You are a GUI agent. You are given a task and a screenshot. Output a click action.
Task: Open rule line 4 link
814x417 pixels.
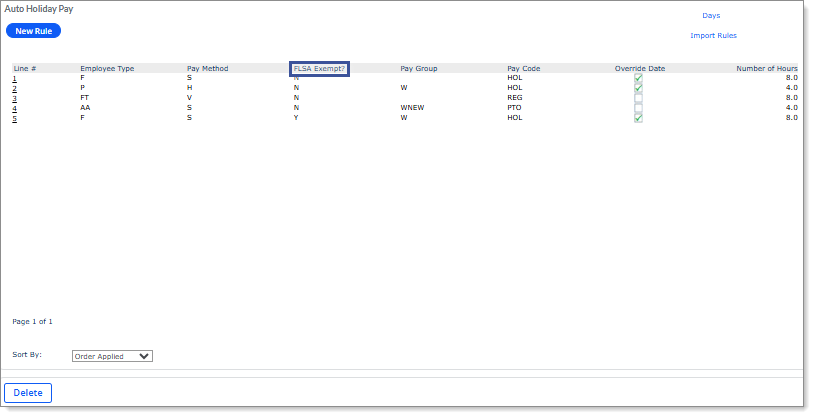pyautogui.click(x=15, y=108)
